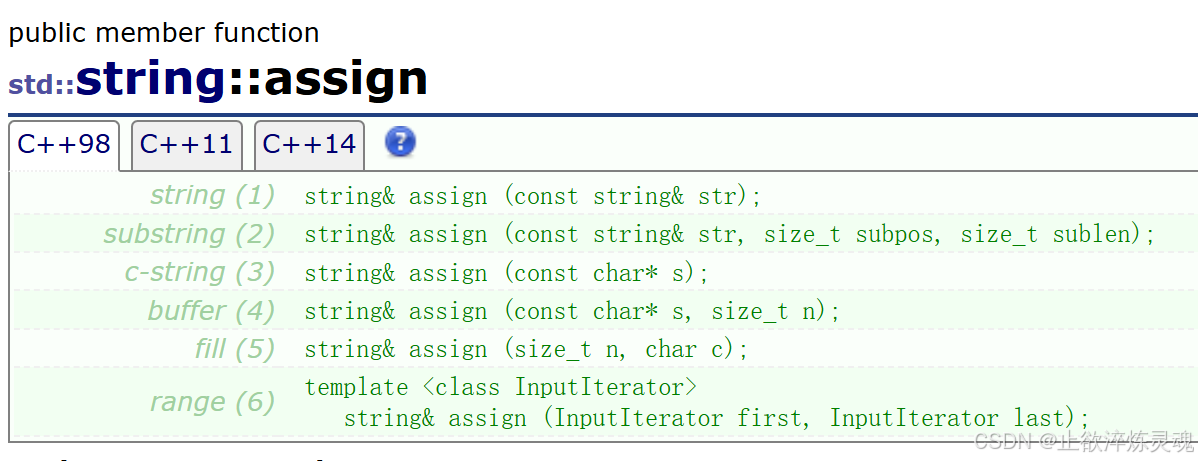Click the template <class InputIterator> line
The image size is (1198, 461).
click(x=500, y=387)
